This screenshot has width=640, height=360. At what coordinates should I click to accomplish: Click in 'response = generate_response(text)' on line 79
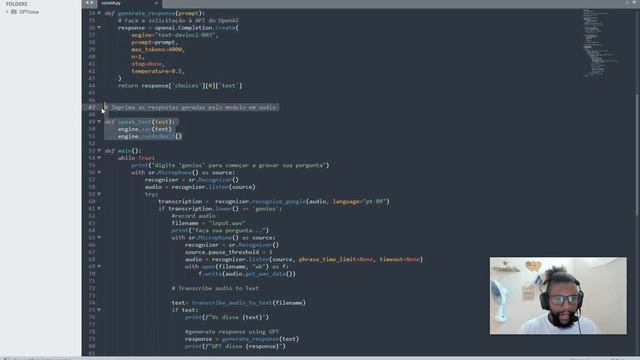tap(242, 339)
